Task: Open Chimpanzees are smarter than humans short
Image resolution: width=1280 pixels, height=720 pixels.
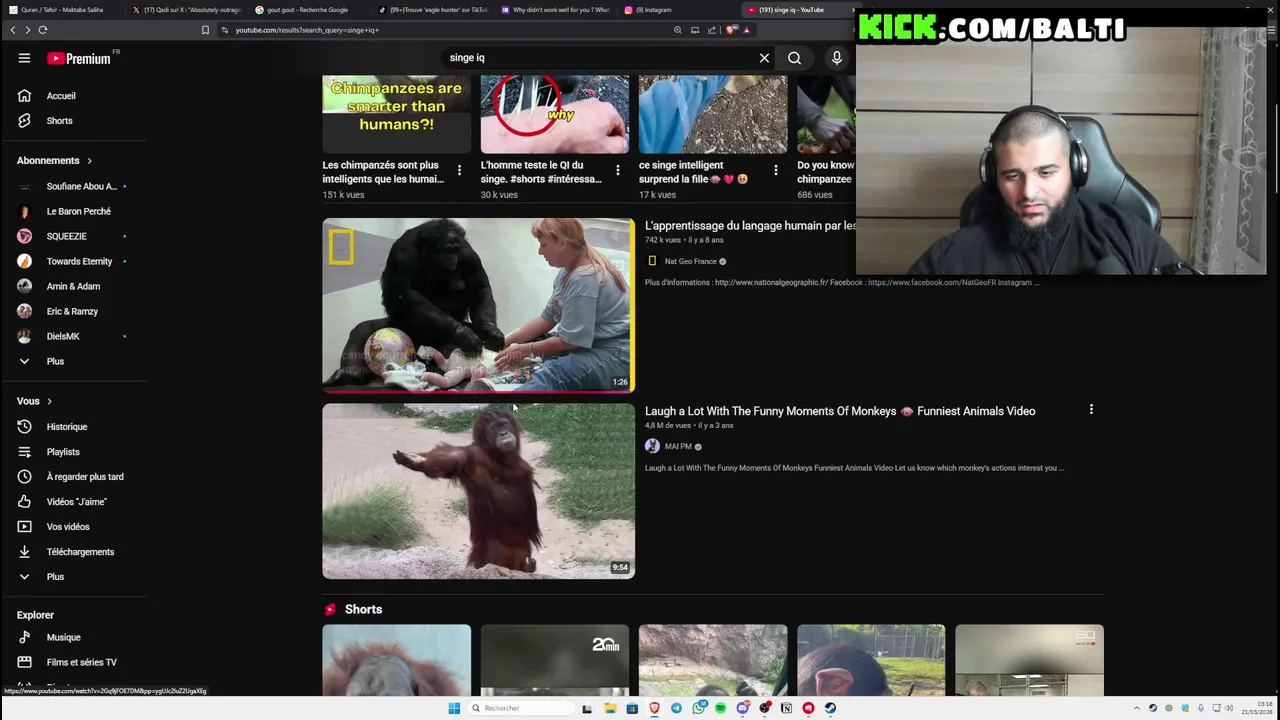Action: click(396, 114)
